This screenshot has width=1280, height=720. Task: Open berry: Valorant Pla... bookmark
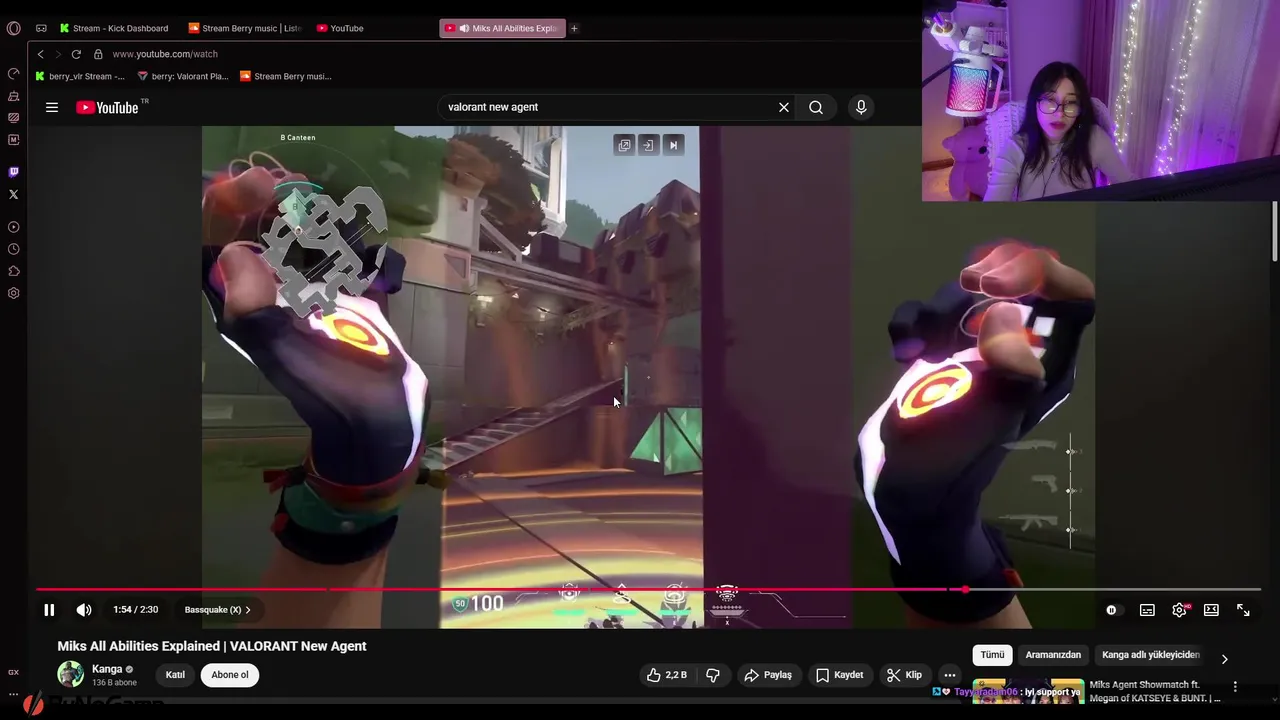click(x=183, y=76)
